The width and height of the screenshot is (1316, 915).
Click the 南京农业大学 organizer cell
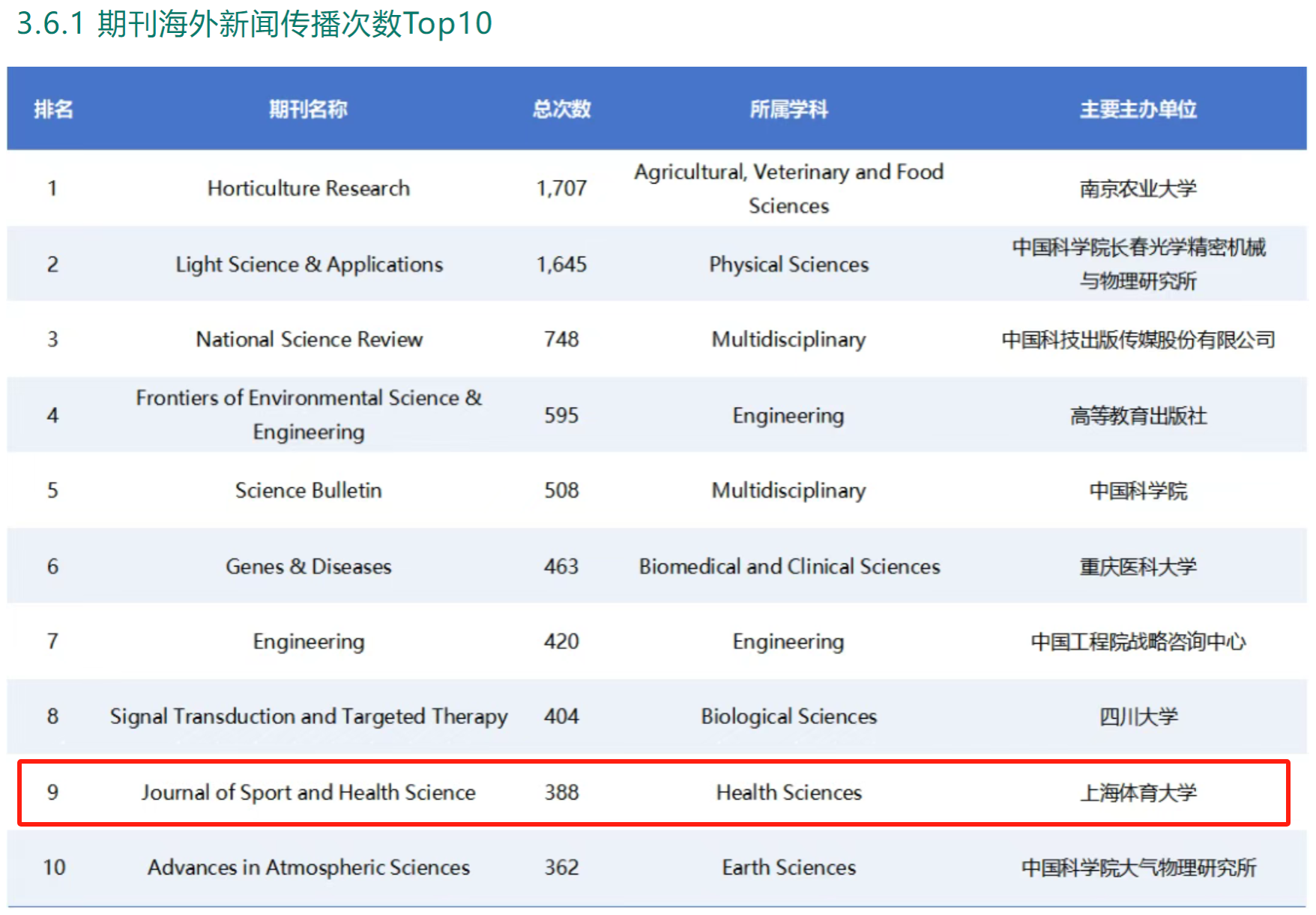(1138, 188)
